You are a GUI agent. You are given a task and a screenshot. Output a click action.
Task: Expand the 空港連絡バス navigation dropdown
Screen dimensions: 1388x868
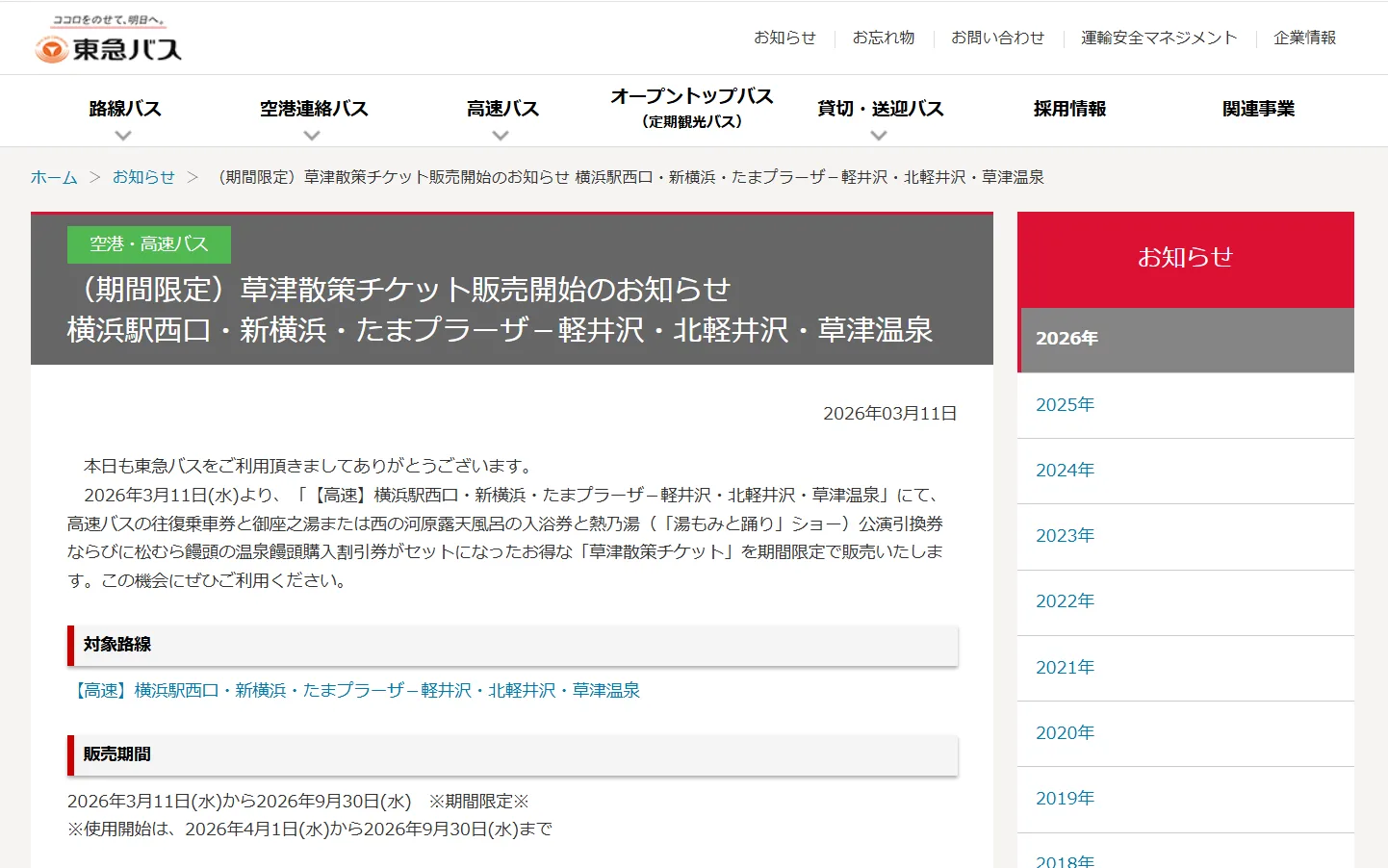click(x=312, y=109)
